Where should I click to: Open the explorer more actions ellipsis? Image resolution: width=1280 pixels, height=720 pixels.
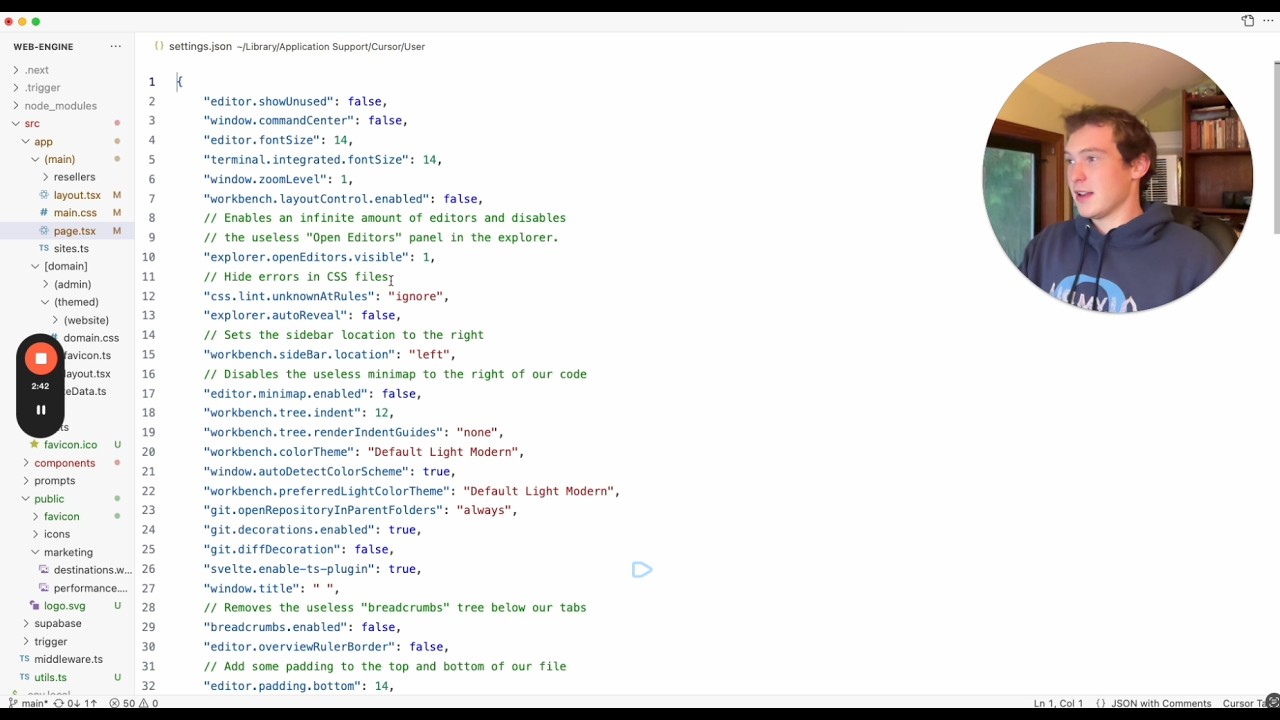(116, 47)
